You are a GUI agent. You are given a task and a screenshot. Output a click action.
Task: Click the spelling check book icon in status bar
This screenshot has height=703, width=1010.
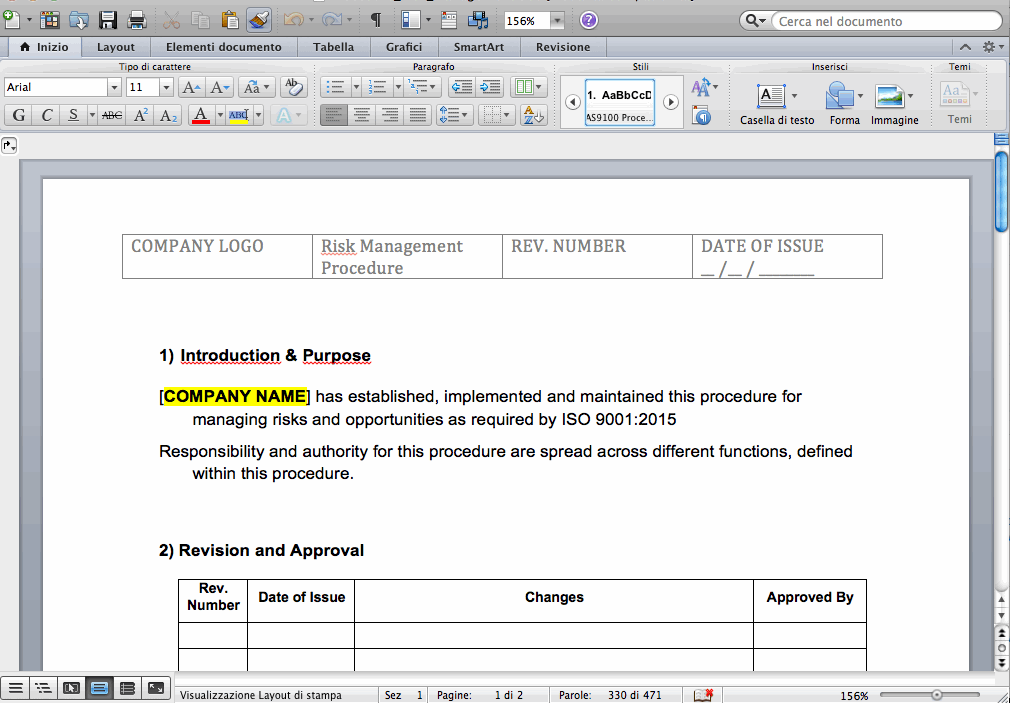pos(703,695)
